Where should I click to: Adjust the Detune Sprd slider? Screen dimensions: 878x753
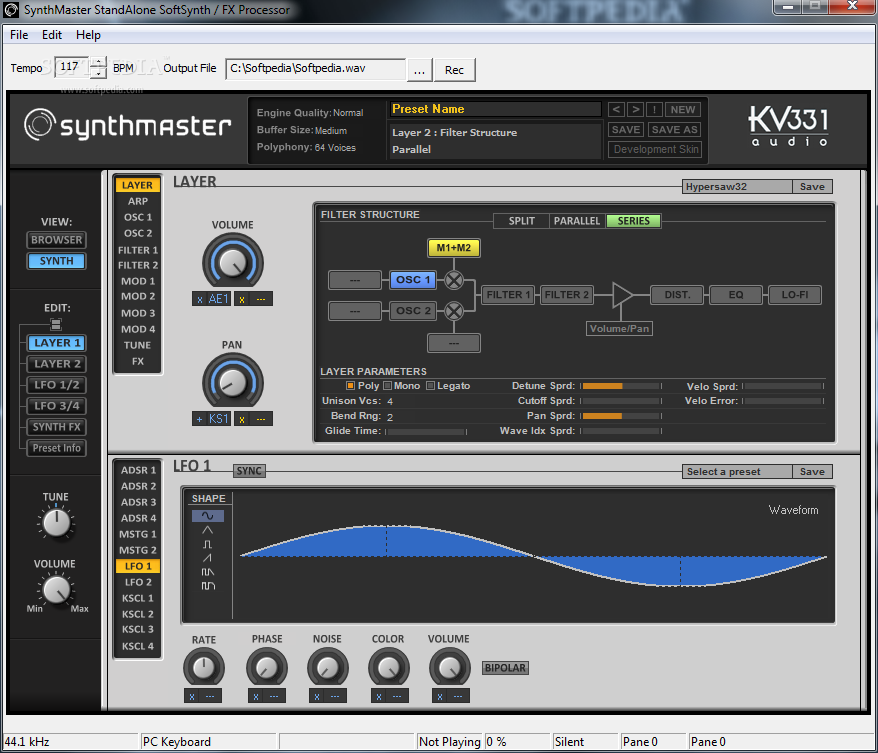point(621,386)
